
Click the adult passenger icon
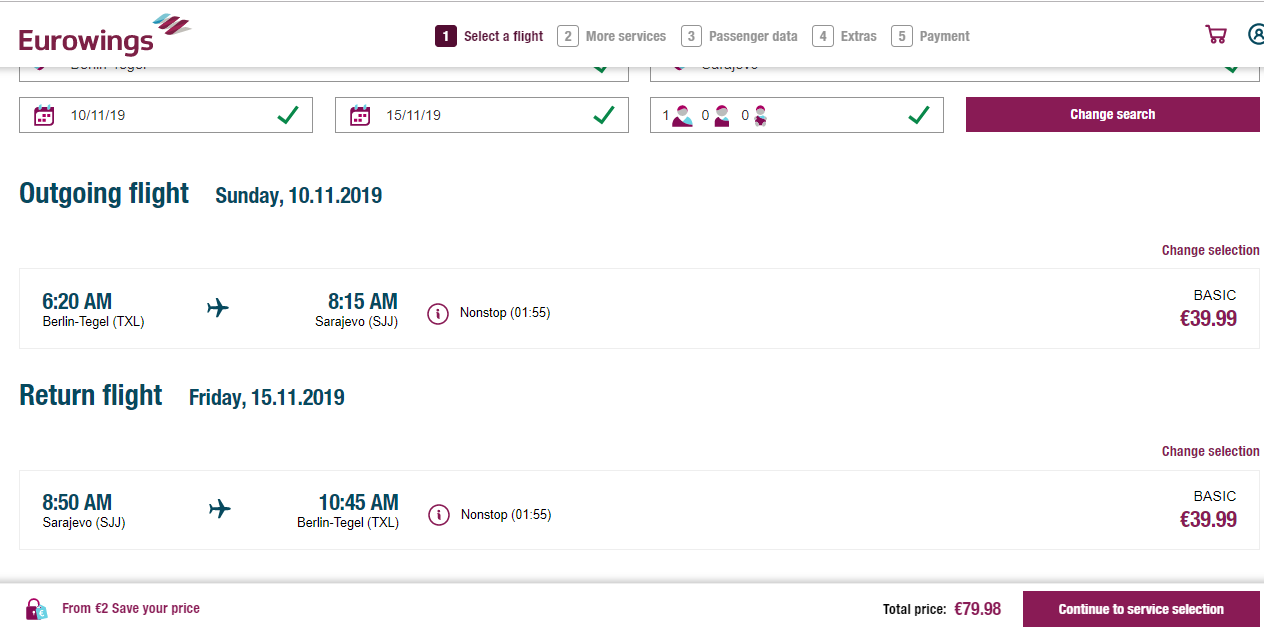coord(682,116)
